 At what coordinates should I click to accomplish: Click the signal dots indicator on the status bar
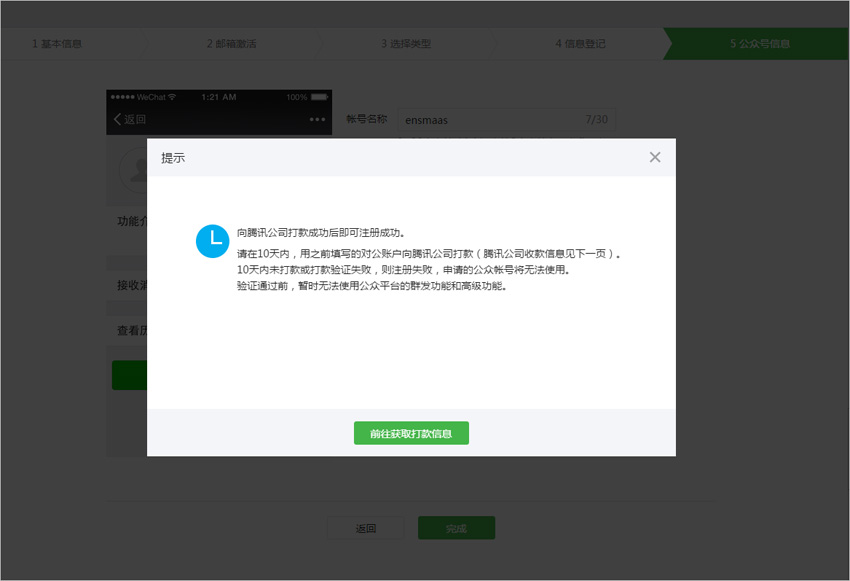pyautogui.click(x=124, y=96)
